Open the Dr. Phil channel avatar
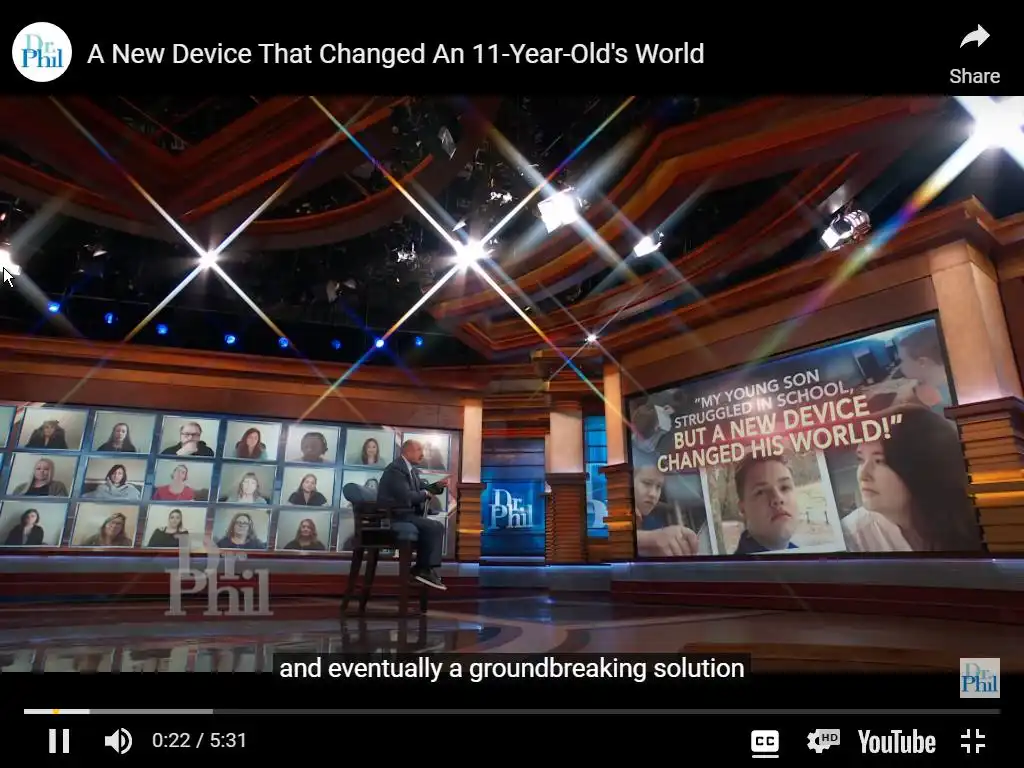 click(x=42, y=52)
